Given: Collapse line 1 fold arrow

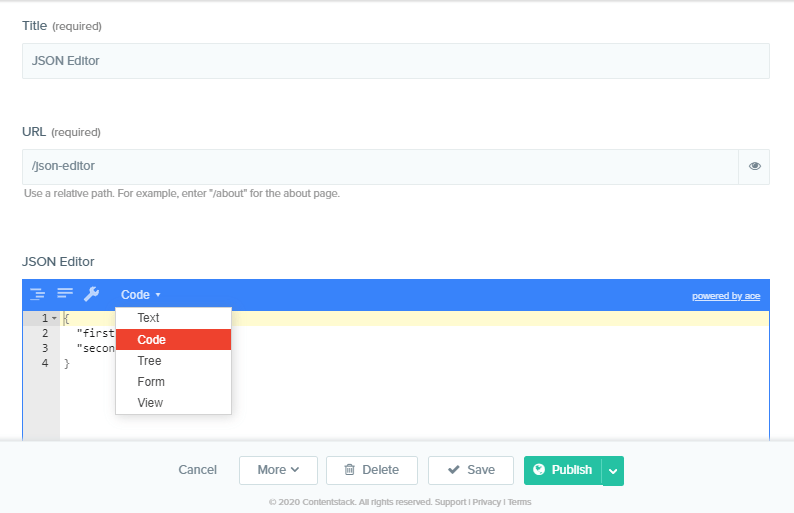Looking at the screenshot, I should 54,319.
